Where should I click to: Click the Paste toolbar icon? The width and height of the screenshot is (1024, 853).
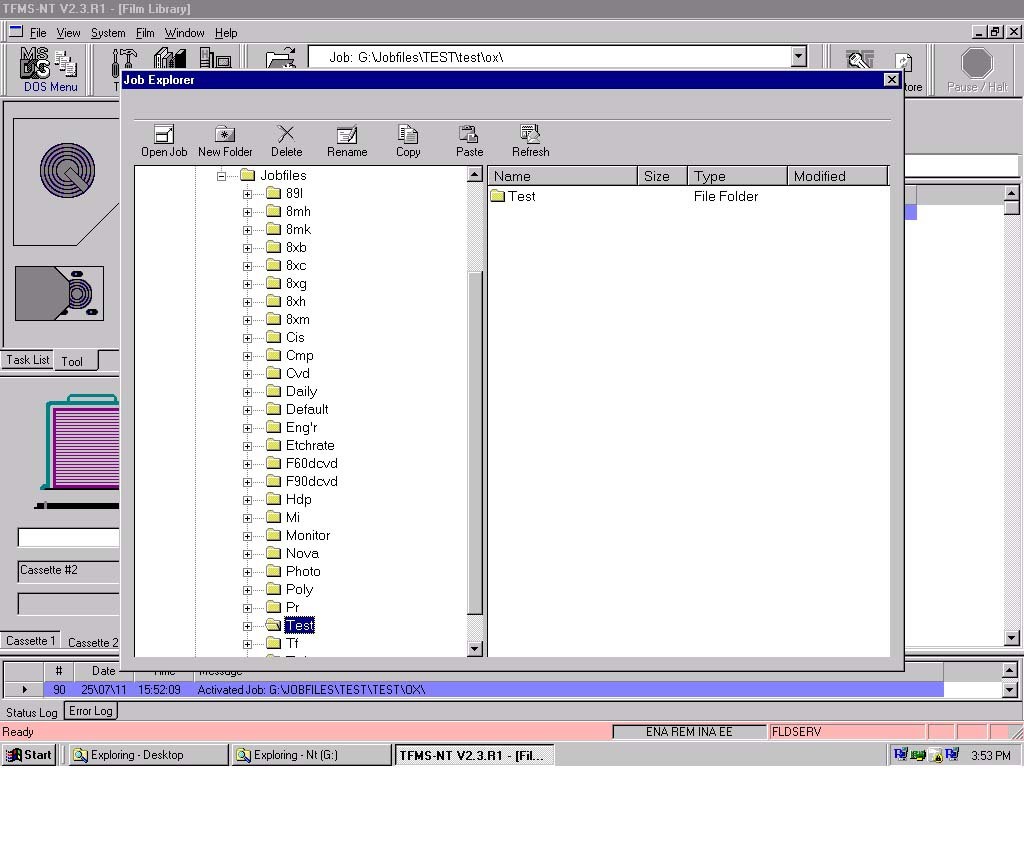pyautogui.click(x=469, y=140)
